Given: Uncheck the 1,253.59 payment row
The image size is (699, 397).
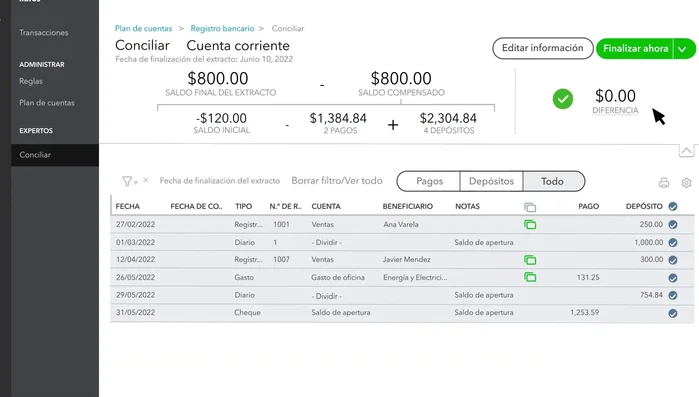Looking at the screenshot, I should pyautogui.click(x=673, y=313).
